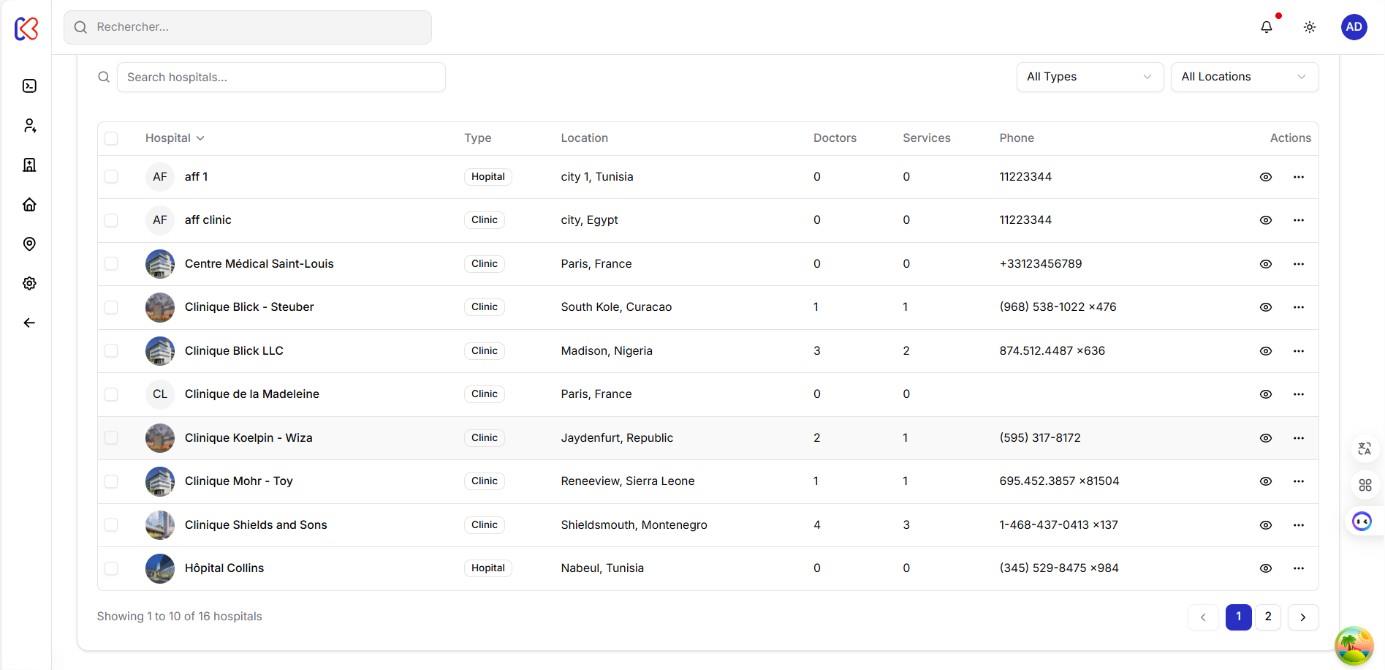Open the actions menu for Centre Médical Saint-Louis
Image resolution: width=1385 pixels, height=670 pixels.
1298,263
